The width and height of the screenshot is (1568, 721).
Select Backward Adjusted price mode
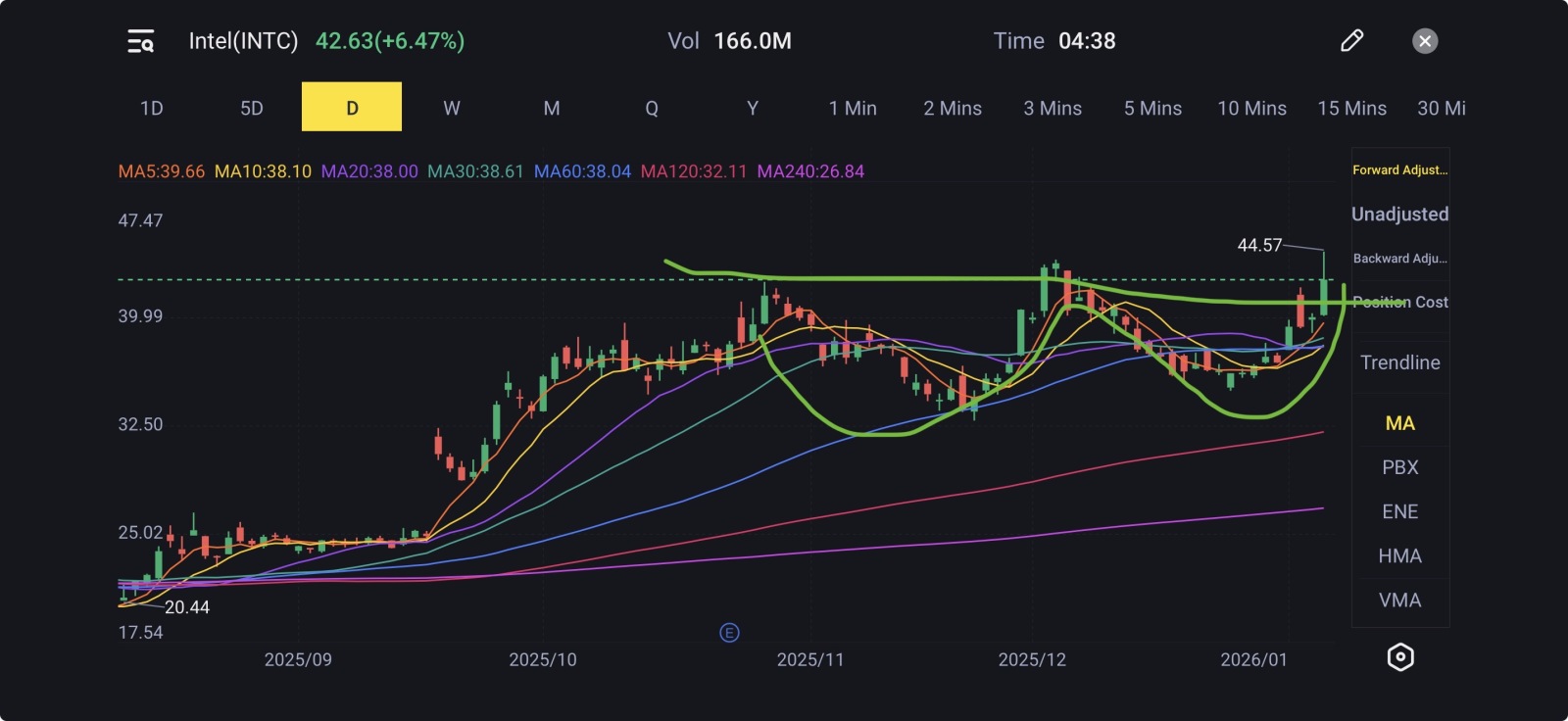tap(1399, 259)
